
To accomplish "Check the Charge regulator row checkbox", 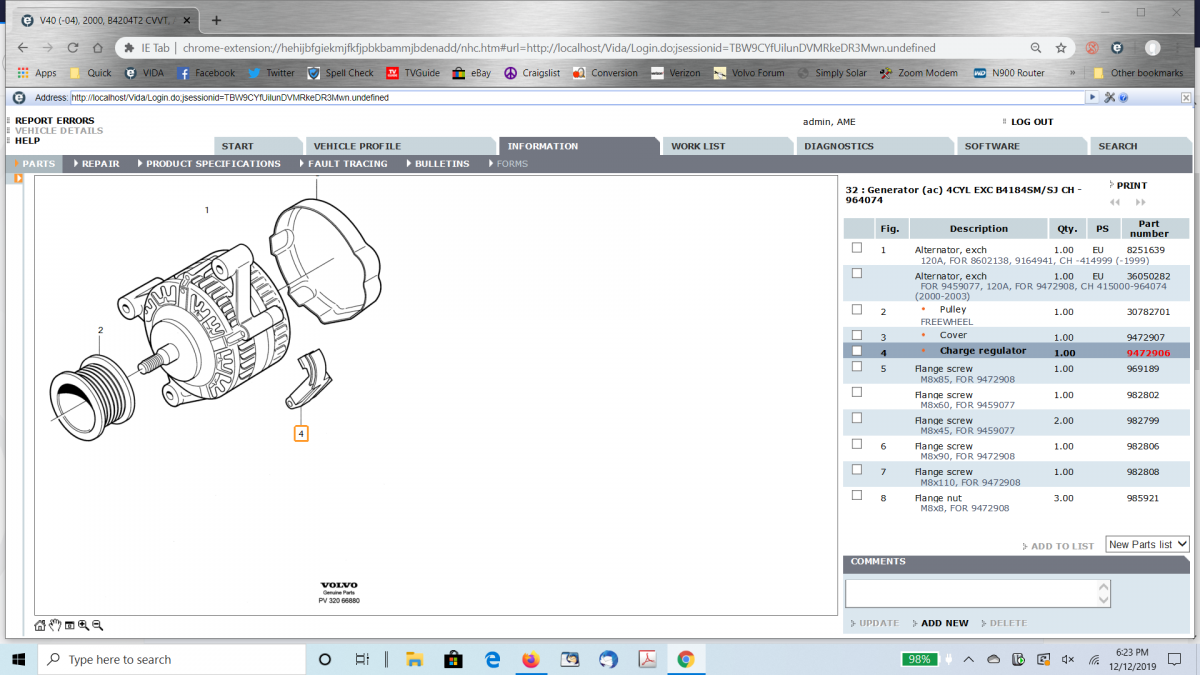I will 856,351.
